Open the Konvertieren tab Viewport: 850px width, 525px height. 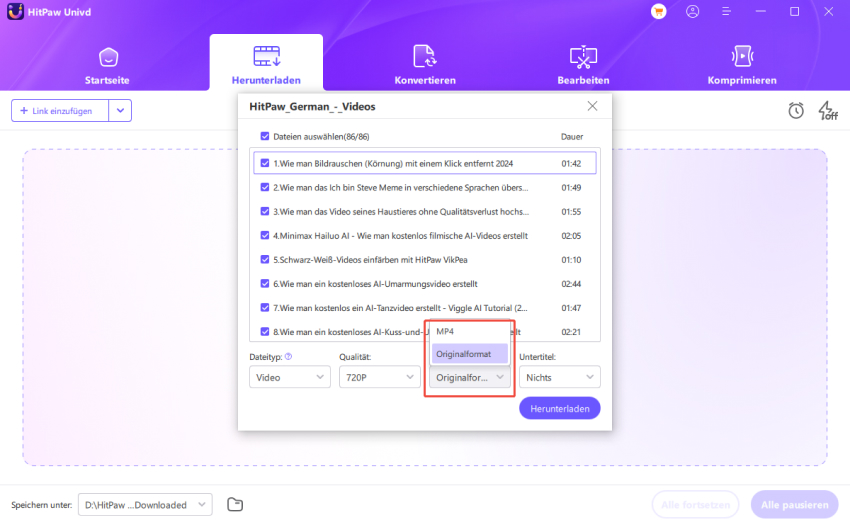424,66
